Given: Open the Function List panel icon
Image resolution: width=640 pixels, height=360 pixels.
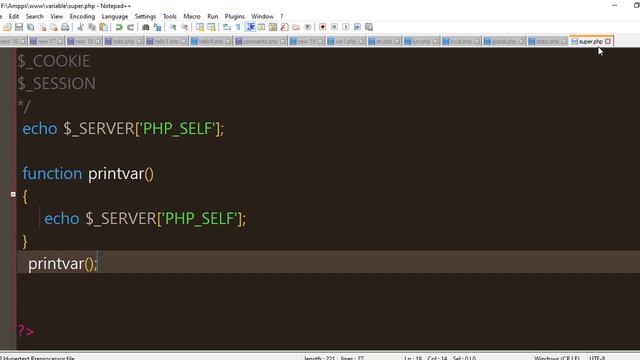Looking at the screenshot, I should [284, 27].
